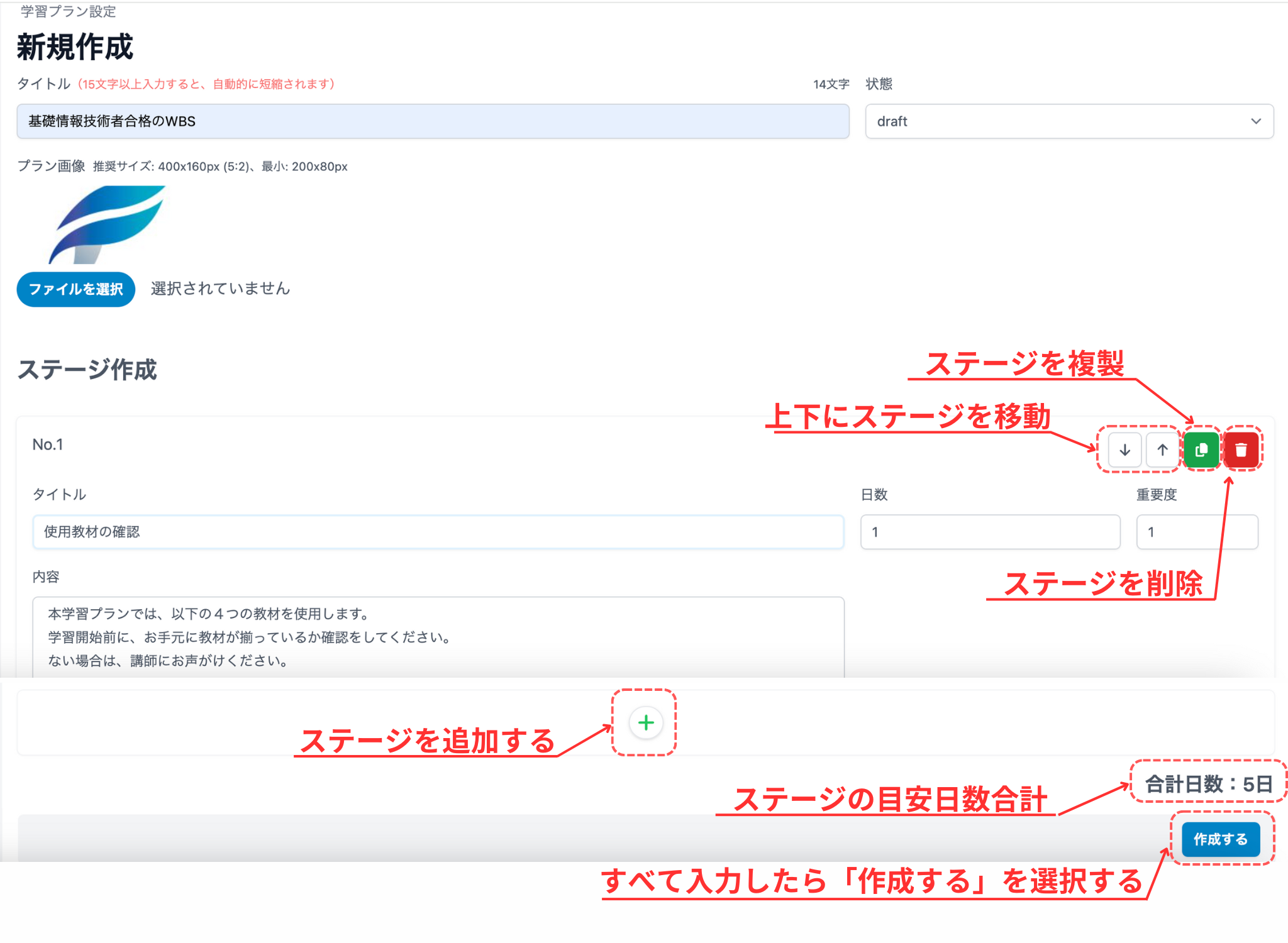Move stage No.1 up with arrow

point(1162,449)
